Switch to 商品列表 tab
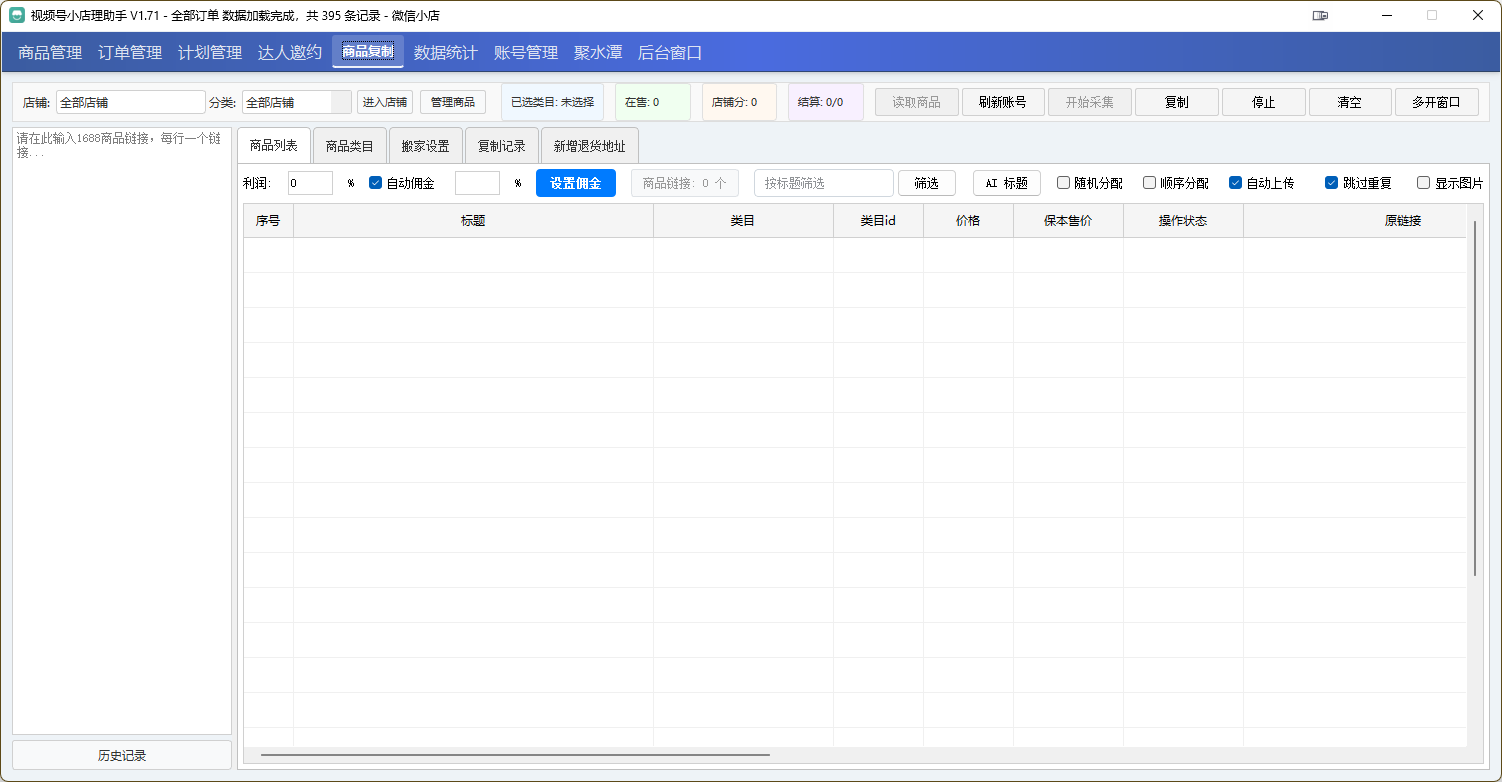This screenshot has width=1502, height=782. pyautogui.click(x=274, y=146)
